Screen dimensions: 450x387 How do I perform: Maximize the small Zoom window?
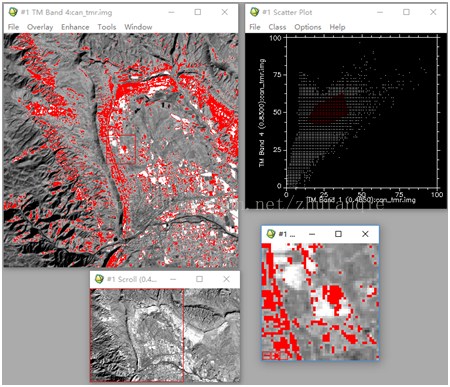pyautogui.click(x=338, y=234)
